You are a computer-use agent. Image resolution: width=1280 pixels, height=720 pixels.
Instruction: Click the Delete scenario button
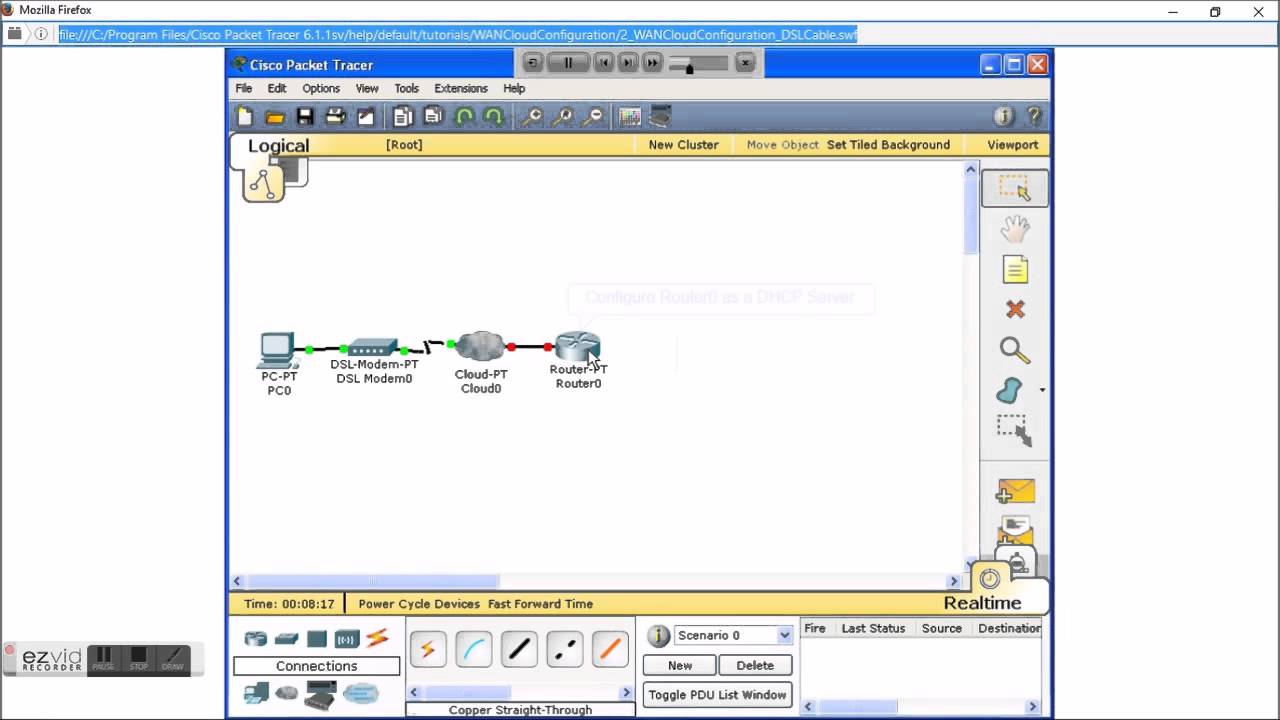pyautogui.click(x=755, y=665)
